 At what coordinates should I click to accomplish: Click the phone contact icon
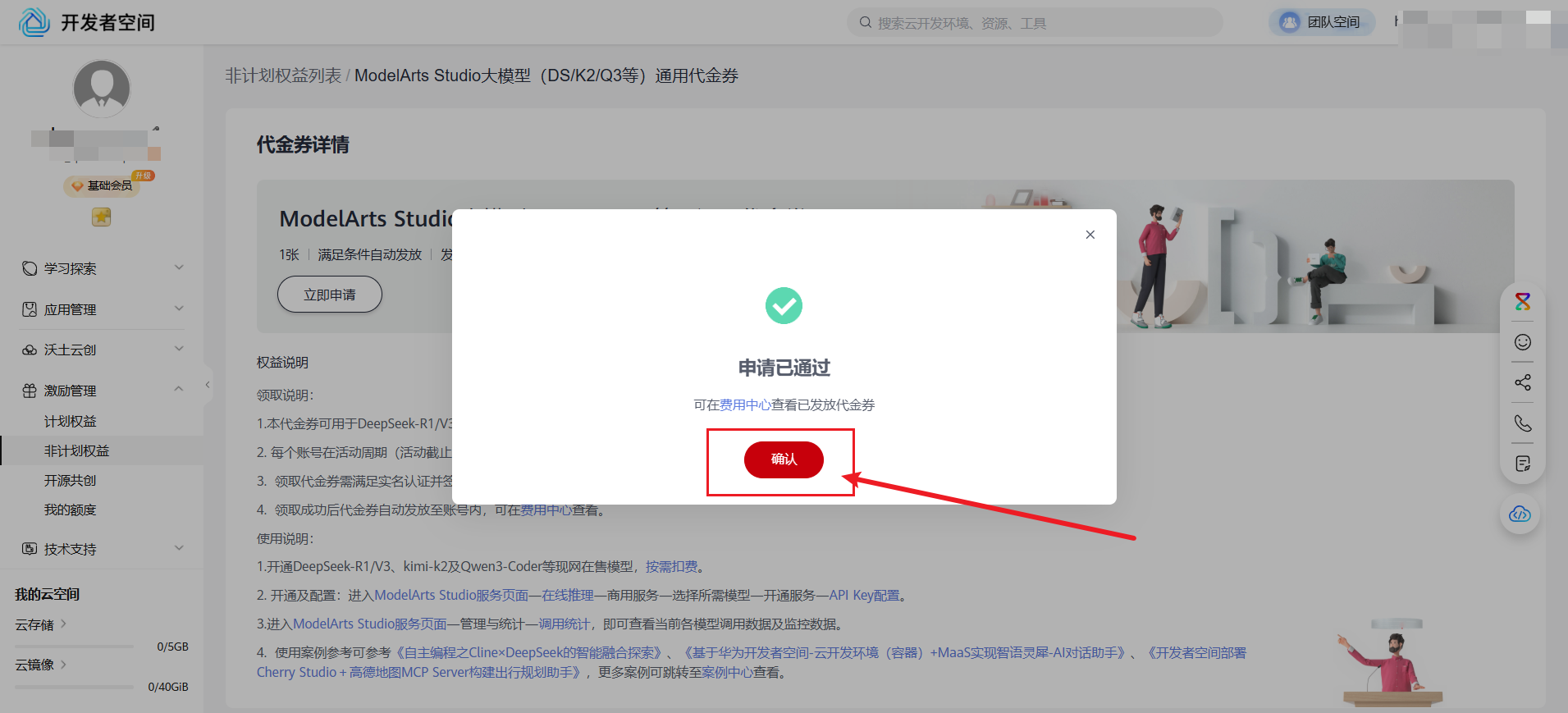[x=1523, y=423]
